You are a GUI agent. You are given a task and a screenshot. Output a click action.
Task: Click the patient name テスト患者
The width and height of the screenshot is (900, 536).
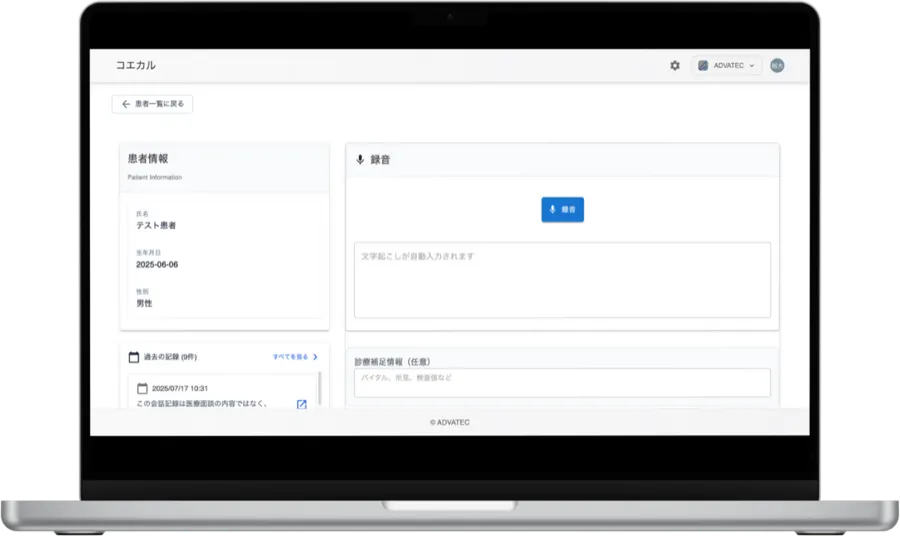[x=156, y=226]
